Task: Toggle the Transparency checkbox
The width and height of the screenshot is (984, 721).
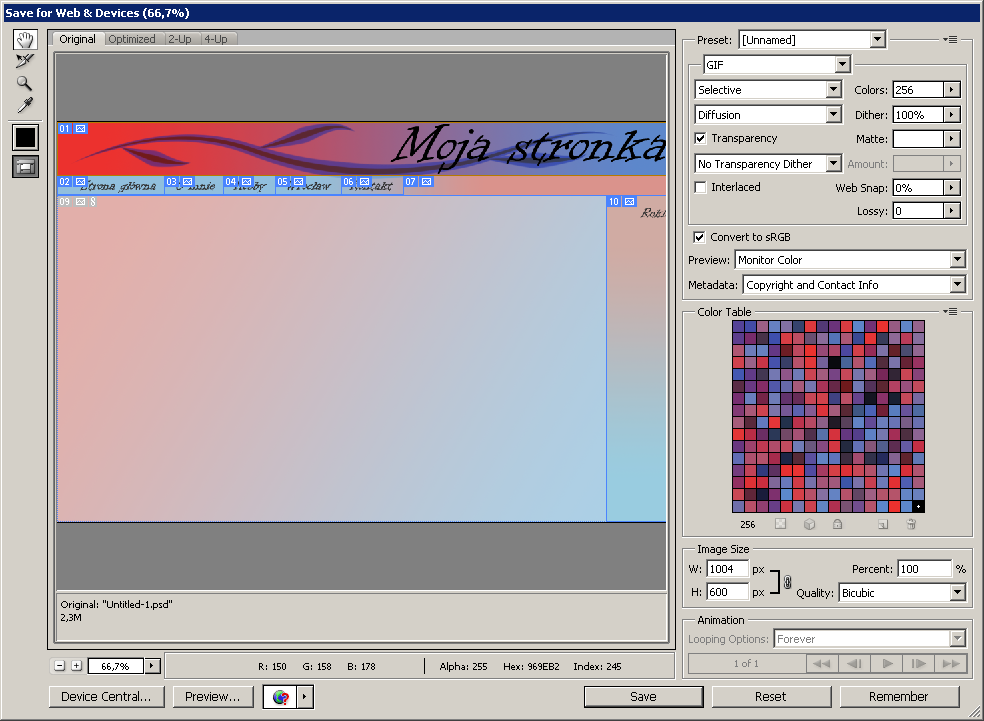Action: tap(700, 138)
